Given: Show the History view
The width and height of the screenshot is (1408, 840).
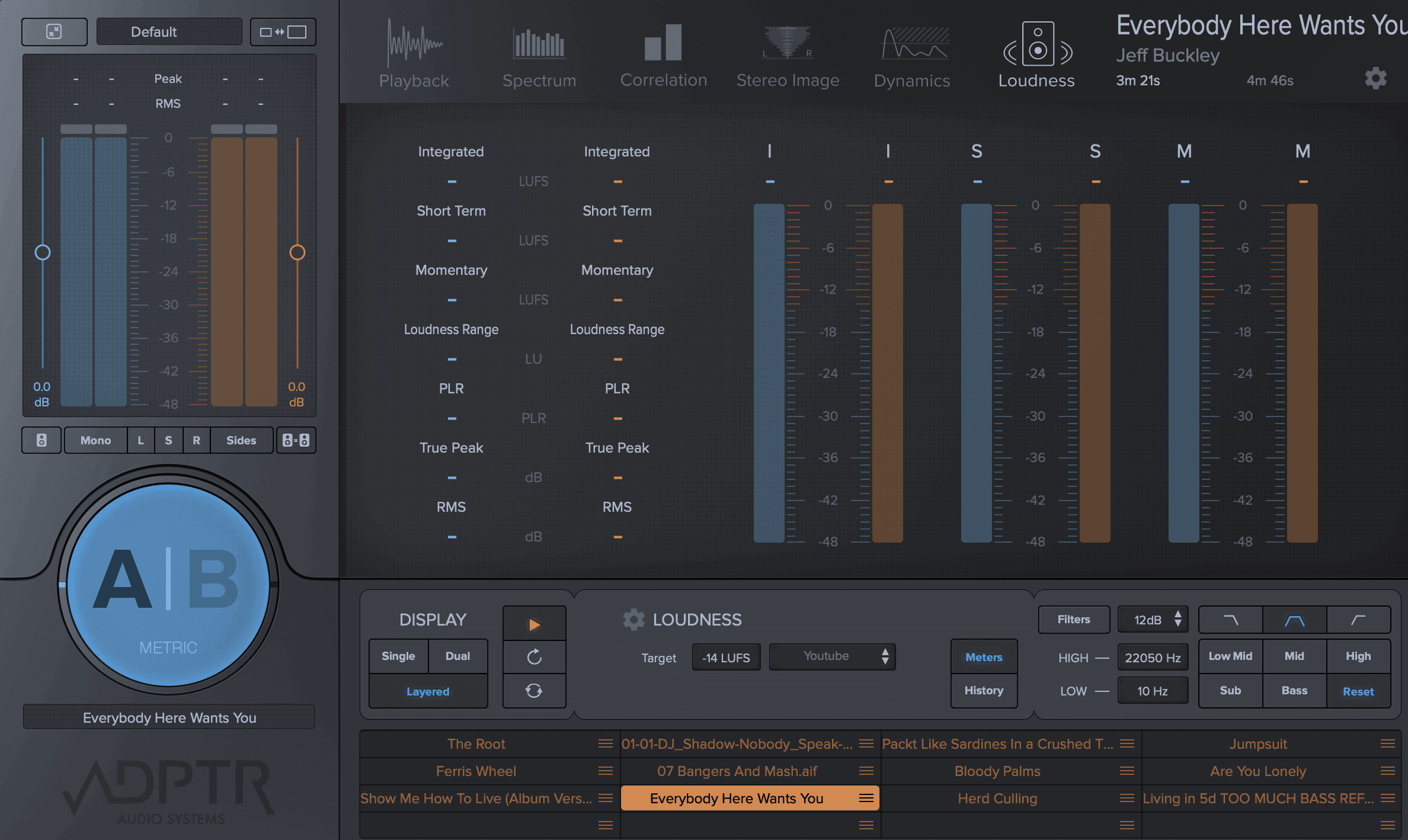Looking at the screenshot, I should [984, 690].
